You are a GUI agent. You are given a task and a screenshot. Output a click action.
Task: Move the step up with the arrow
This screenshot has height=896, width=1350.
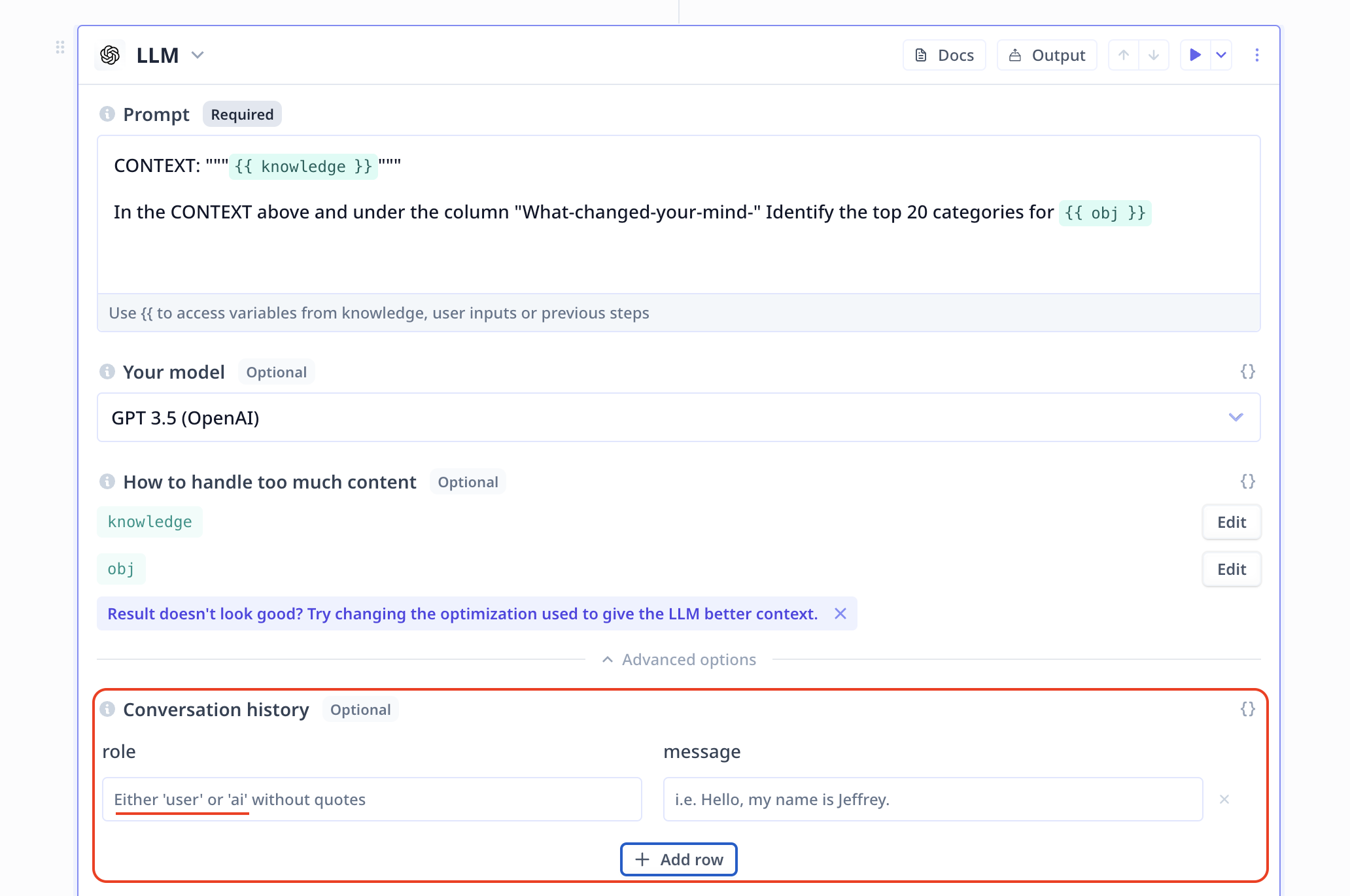1124,55
